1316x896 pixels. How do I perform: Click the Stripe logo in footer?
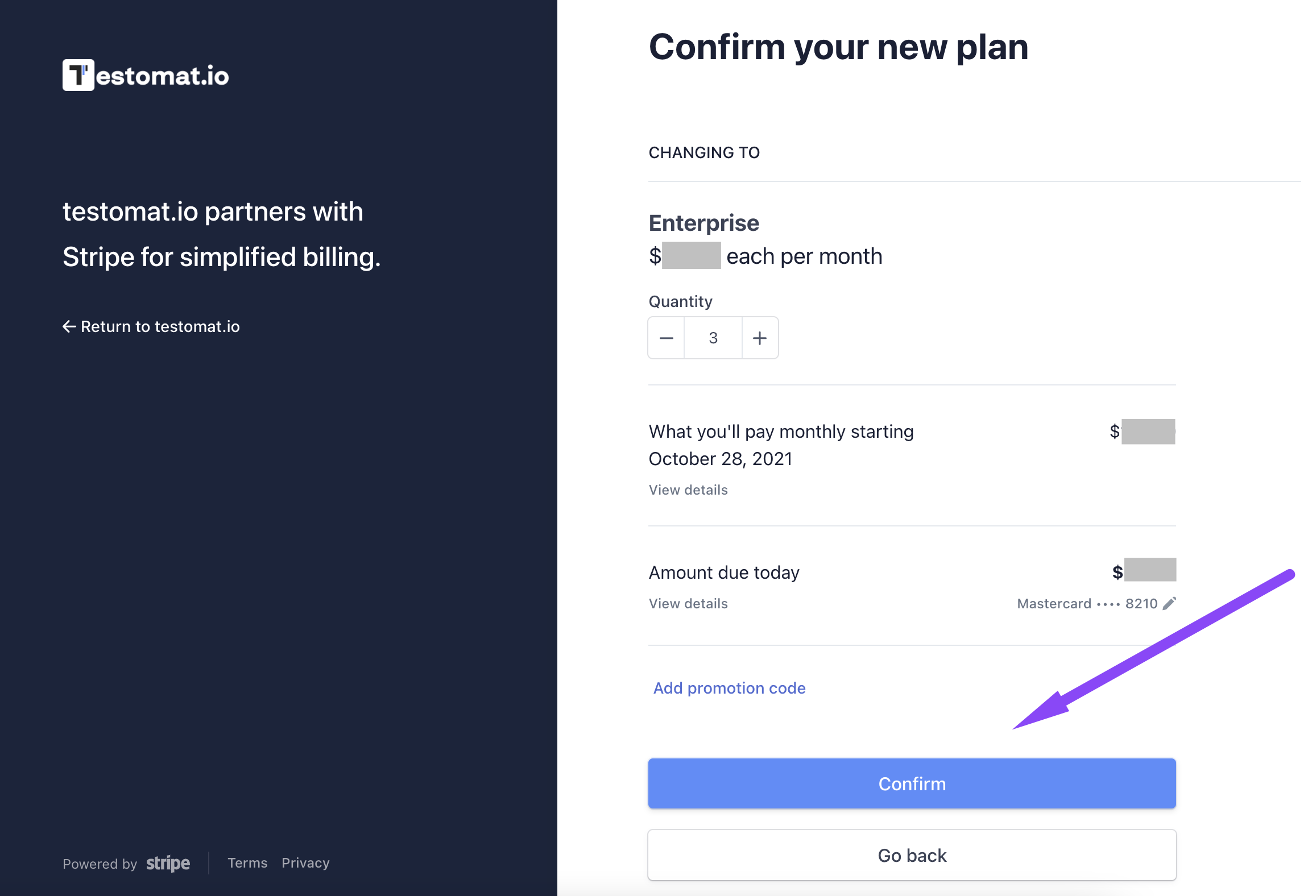[168, 863]
